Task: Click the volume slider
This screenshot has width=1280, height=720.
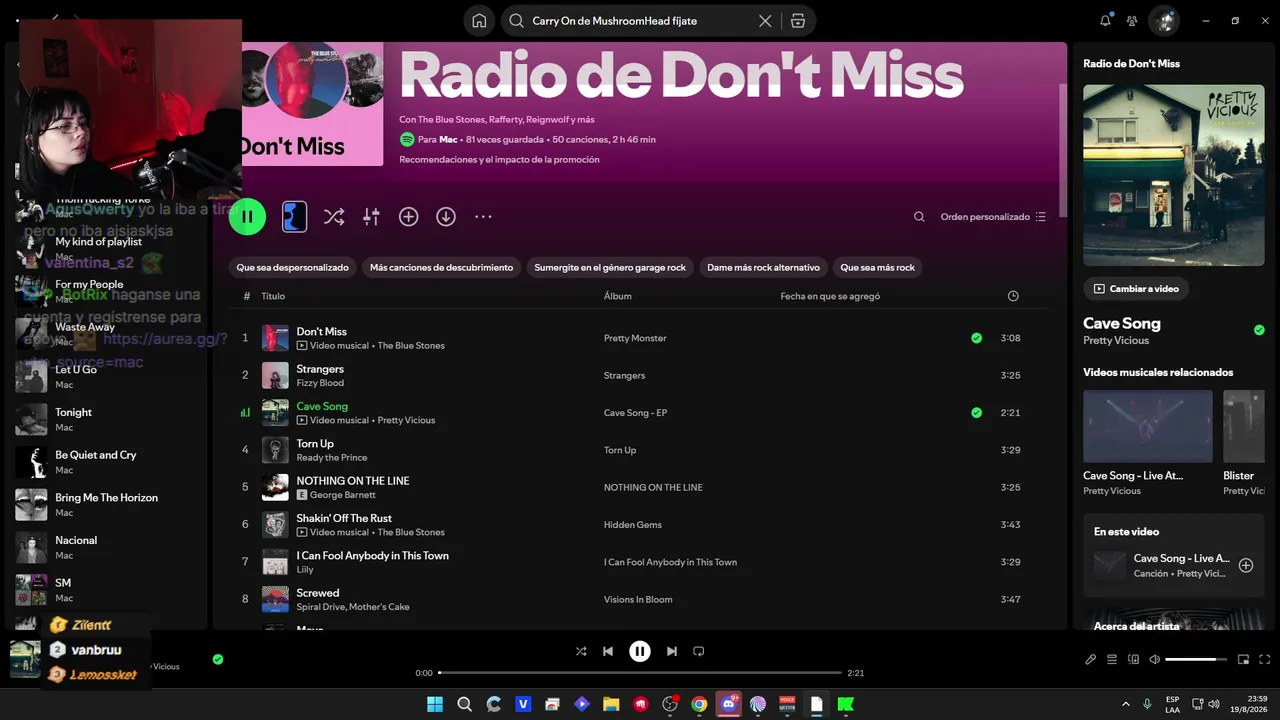Action: pos(1196,659)
